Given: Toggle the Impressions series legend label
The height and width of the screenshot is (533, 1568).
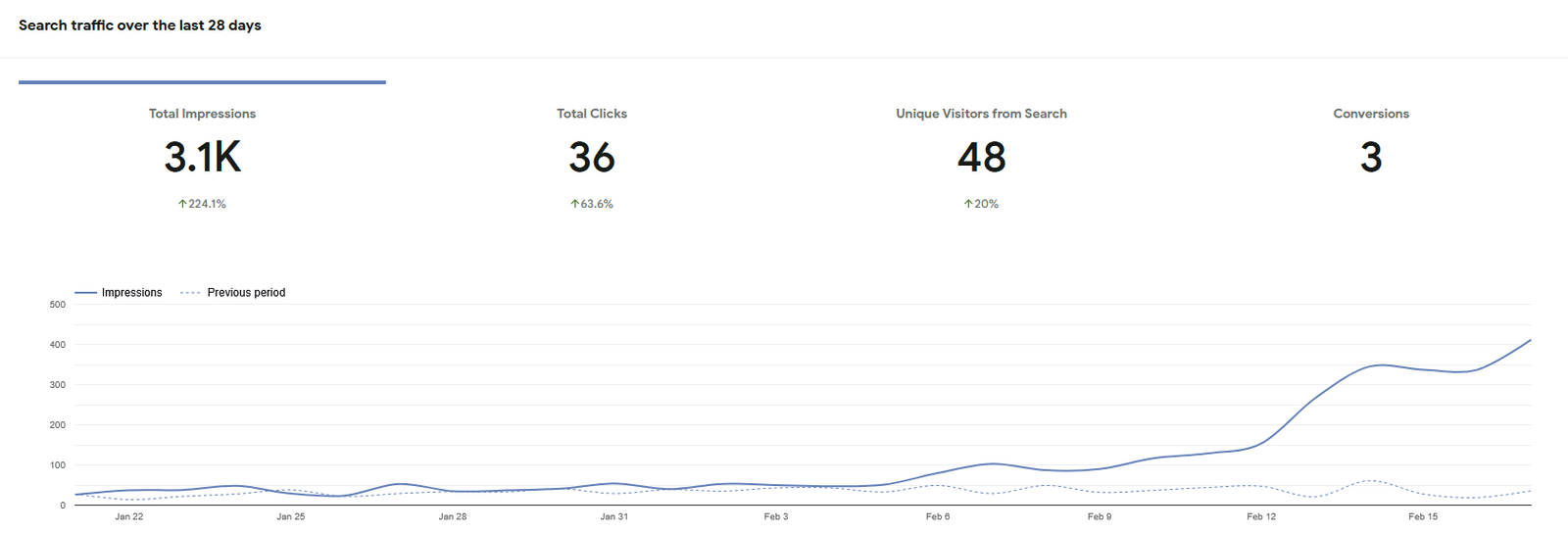Looking at the screenshot, I should tap(131, 293).
